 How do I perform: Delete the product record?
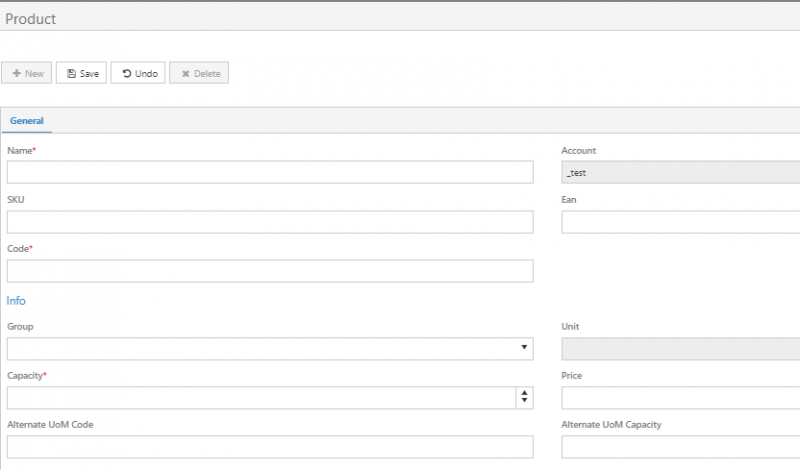pyautogui.click(x=199, y=73)
